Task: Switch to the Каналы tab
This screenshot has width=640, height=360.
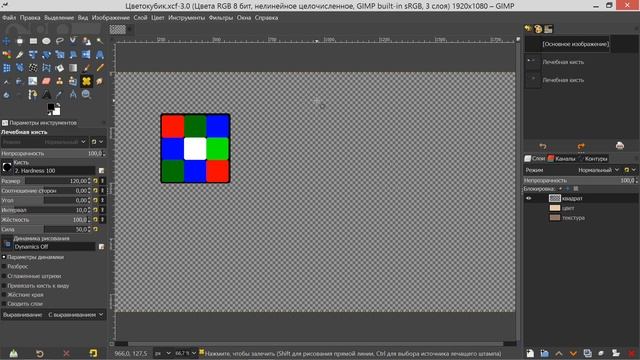Action: tap(561, 159)
